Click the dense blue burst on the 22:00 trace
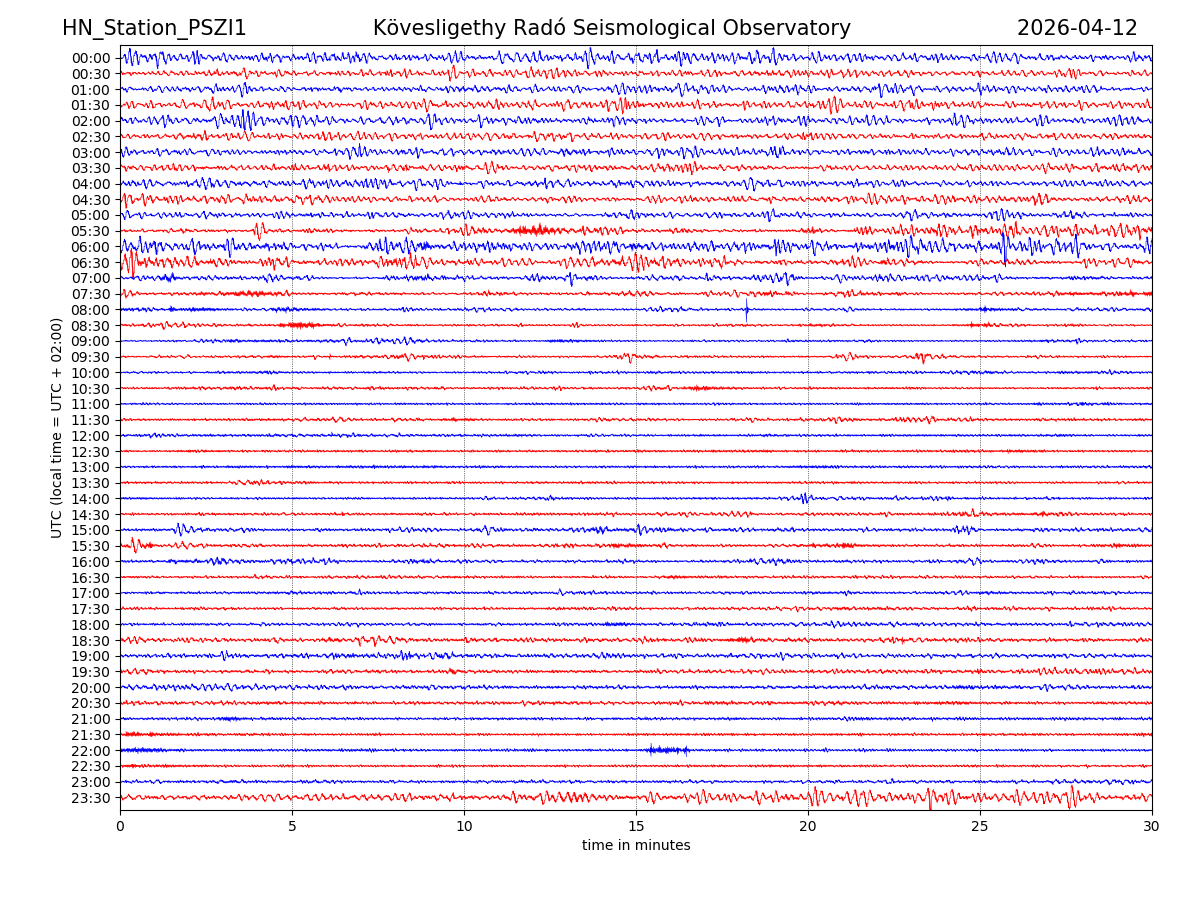 [x=667, y=750]
